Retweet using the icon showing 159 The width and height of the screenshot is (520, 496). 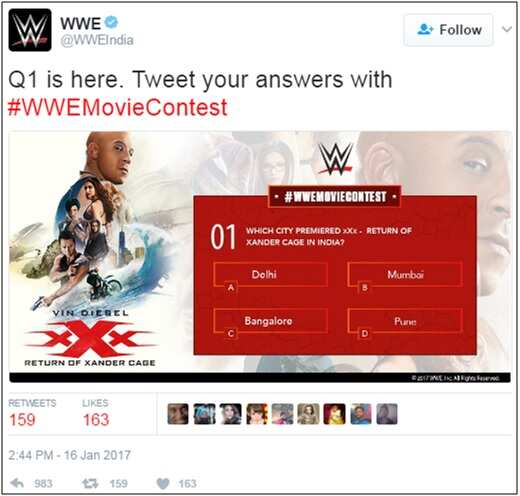pos(90,483)
